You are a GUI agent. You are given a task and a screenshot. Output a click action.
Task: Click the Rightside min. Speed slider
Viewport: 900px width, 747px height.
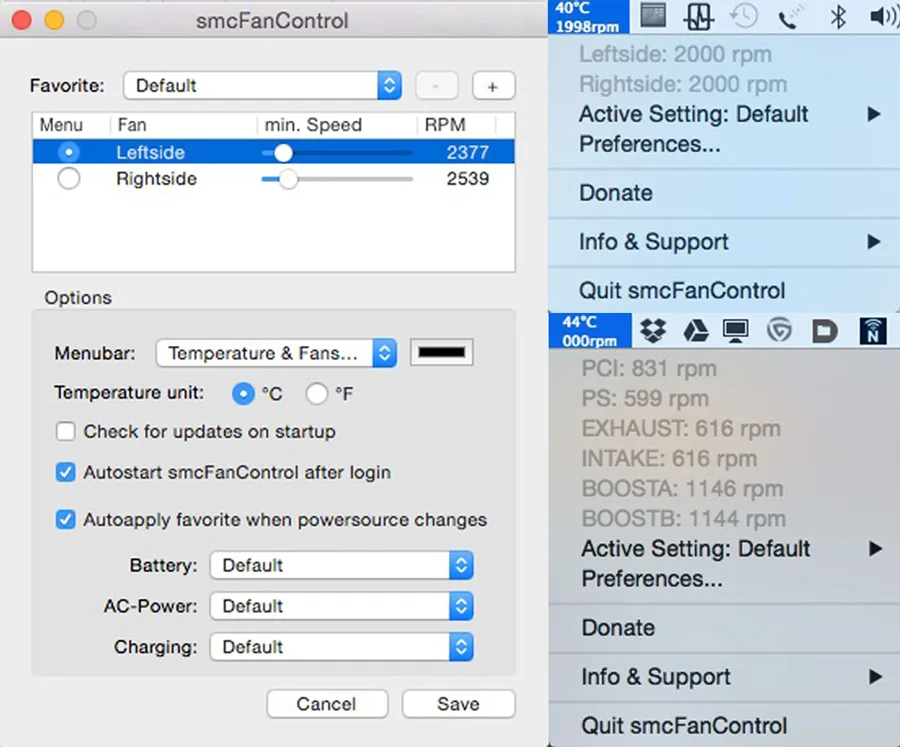click(x=337, y=179)
